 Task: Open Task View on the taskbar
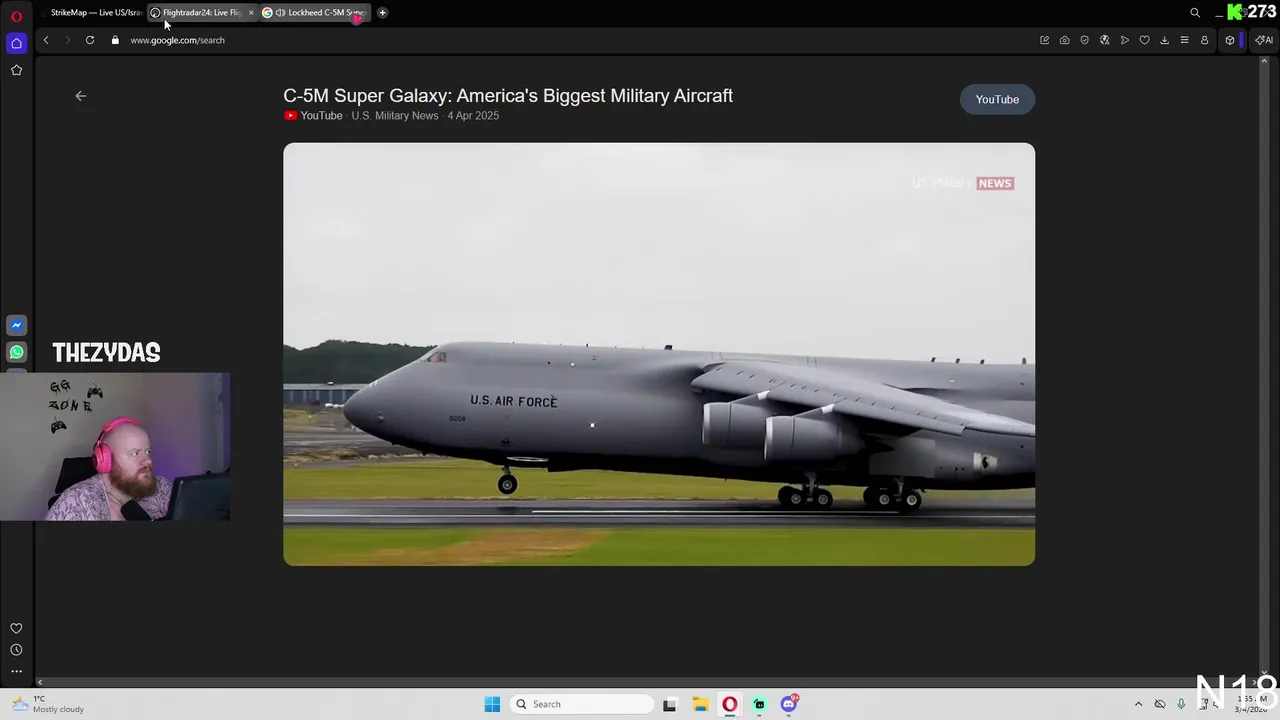pos(670,704)
